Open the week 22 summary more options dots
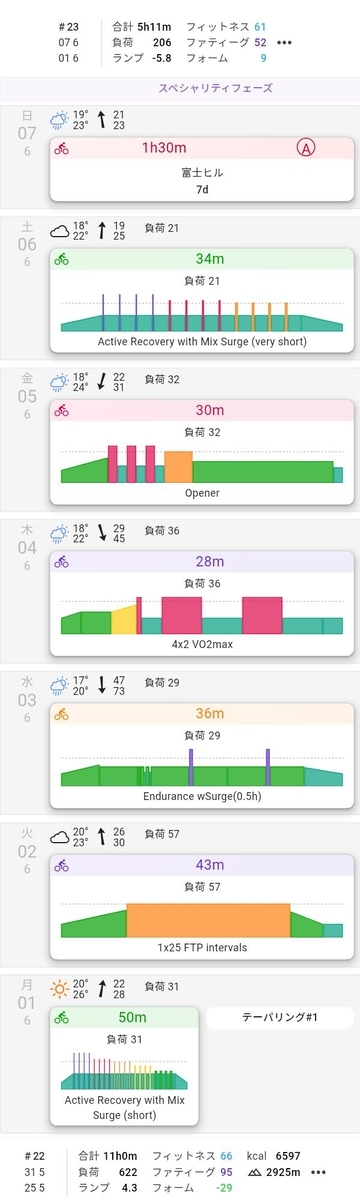Image resolution: width=360 pixels, height=1200 pixels. pos(319,1171)
